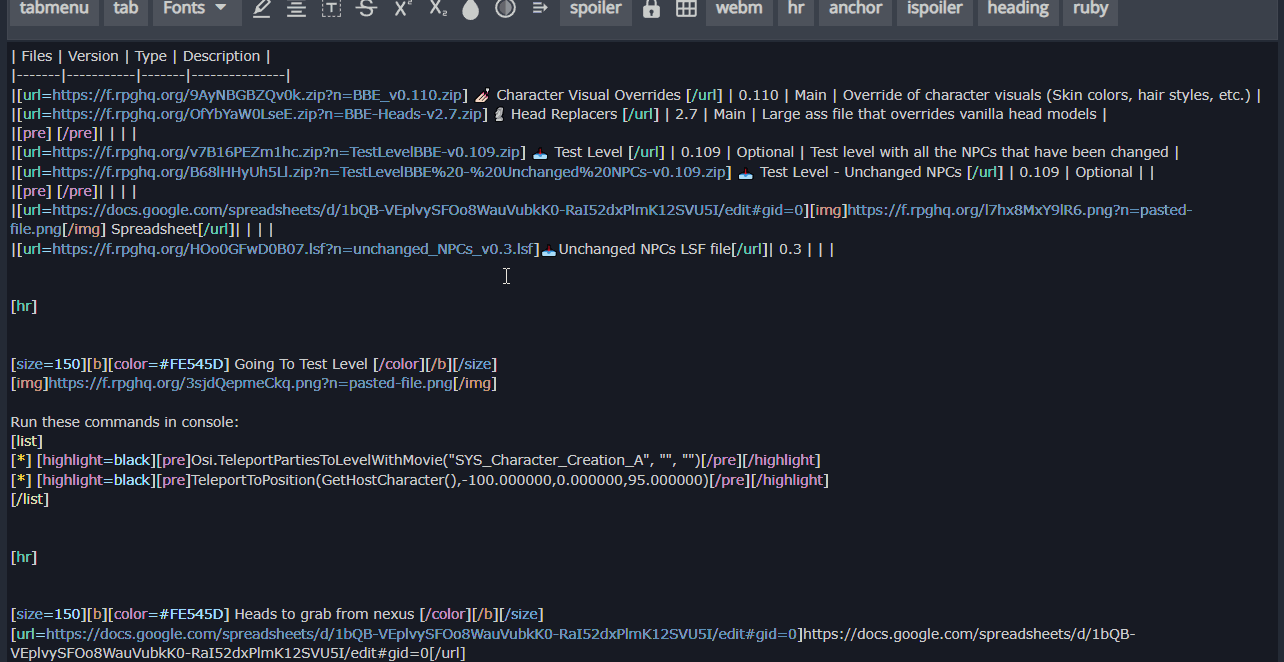Apply superscript formatting
The width and height of the screenshot is (1284, 662).
click(x=402, y=9)
